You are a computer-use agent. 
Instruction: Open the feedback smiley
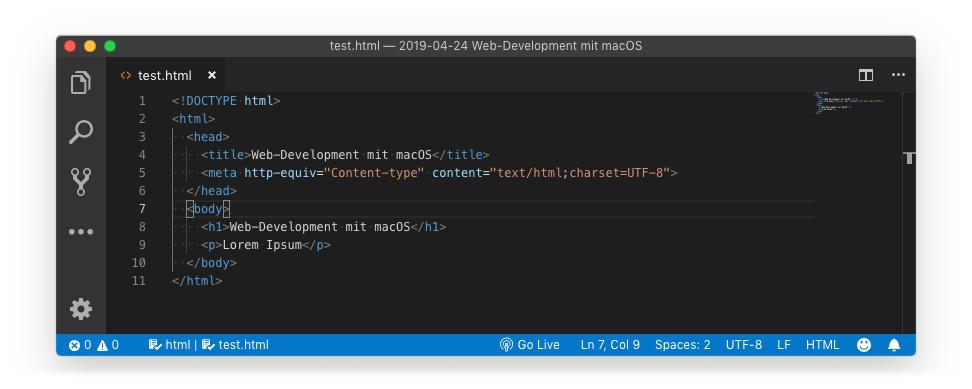click(864, 345)
